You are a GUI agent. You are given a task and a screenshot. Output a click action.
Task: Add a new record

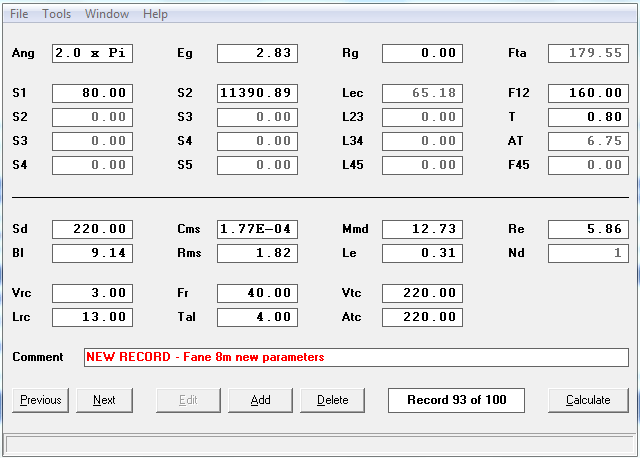point(260,400)
